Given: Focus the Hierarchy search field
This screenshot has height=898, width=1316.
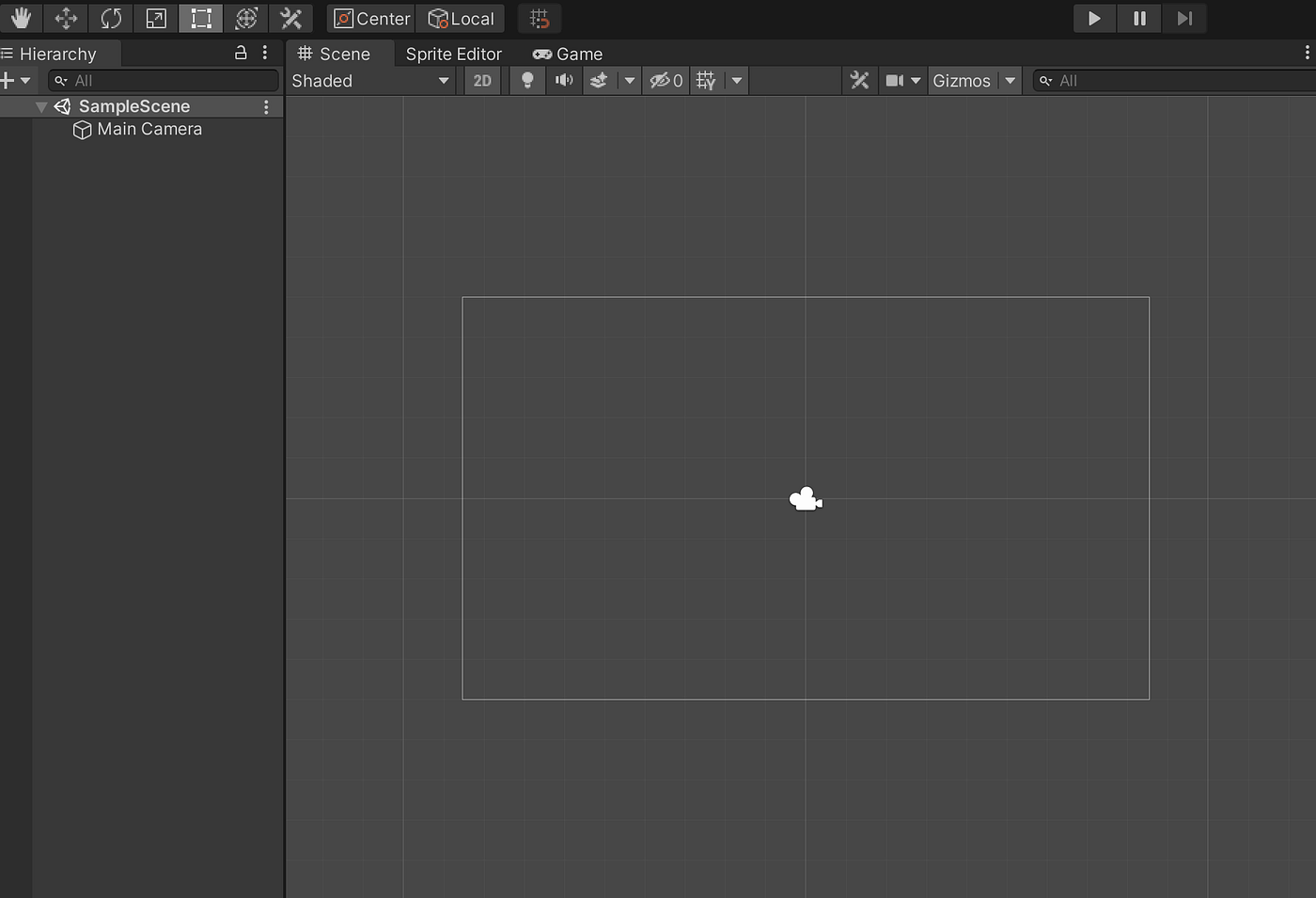Looking at the screenshot, I should pos(164,81).
